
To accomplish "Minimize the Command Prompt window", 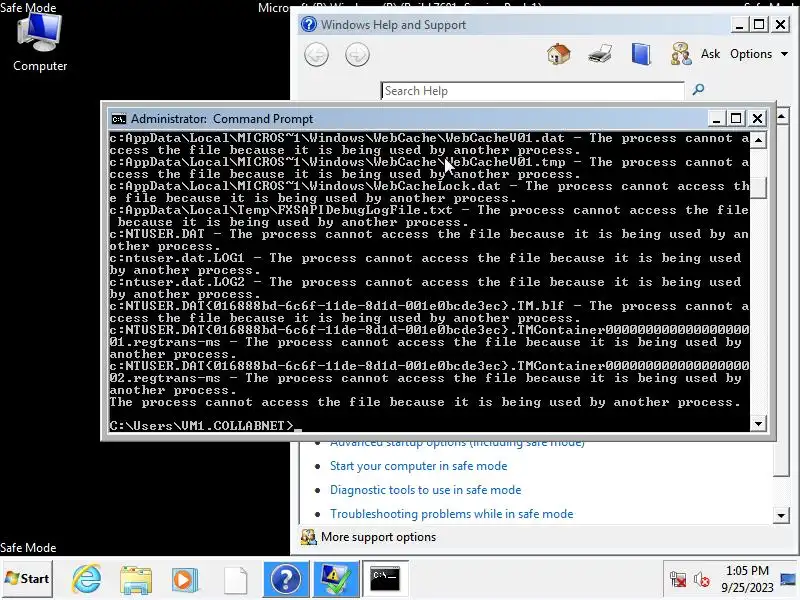I will (x=716, y=119).
